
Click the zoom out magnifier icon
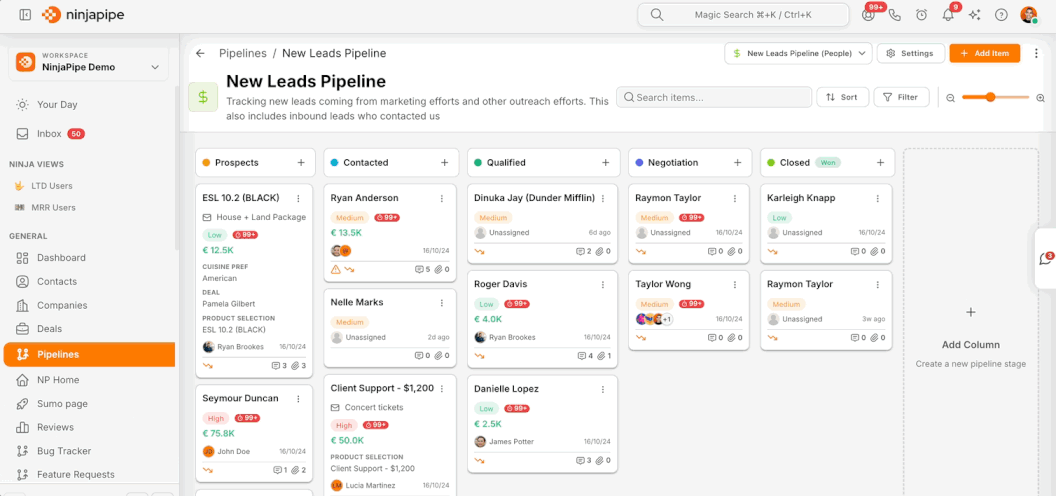(x=951, y=97)
